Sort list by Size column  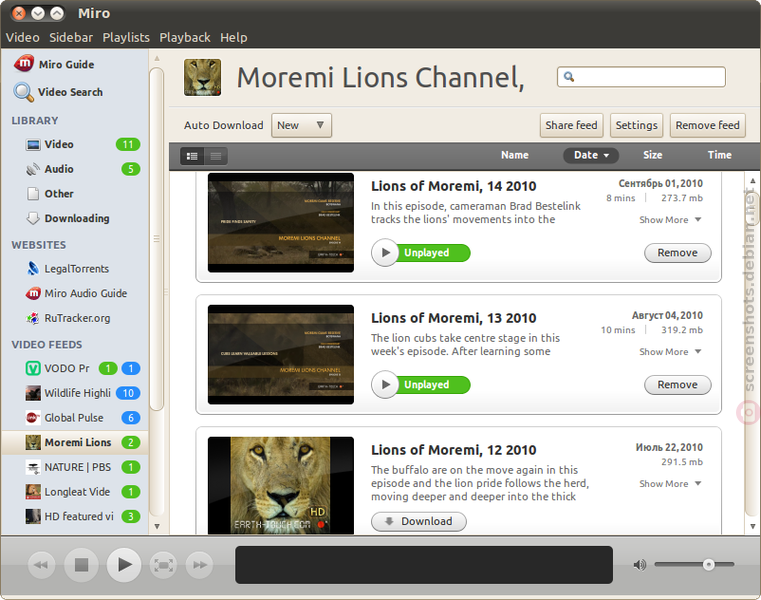pos(652,155)
